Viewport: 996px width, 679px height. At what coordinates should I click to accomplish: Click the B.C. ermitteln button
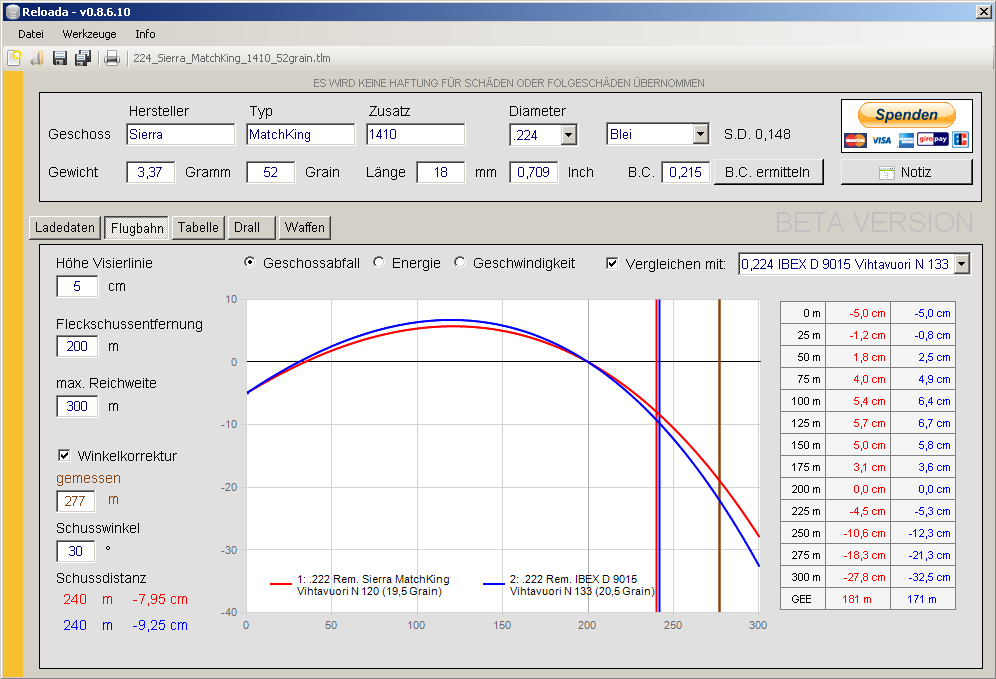[768, 172]
